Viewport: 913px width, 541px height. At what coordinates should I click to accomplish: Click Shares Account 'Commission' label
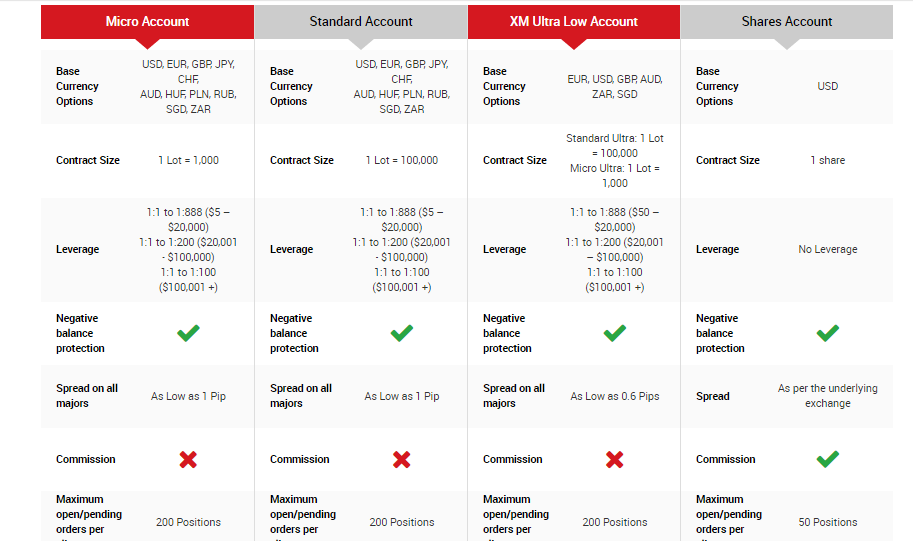click(x=726, y=459)
